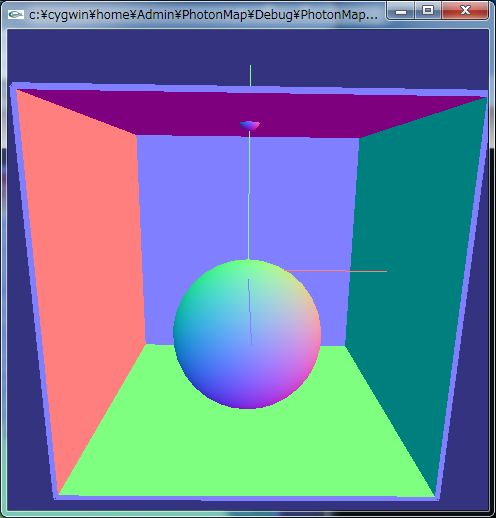
Task: Click the rainbow-shaded sphere in the scene
Action: 247,334
